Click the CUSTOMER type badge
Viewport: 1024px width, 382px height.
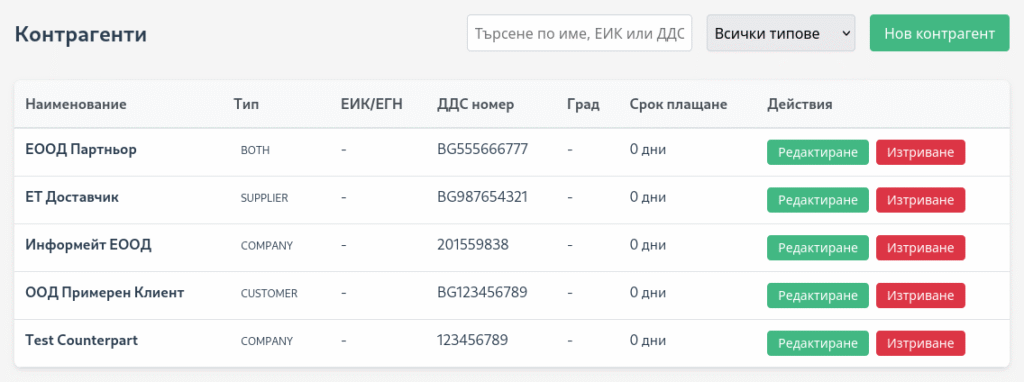click(x=269, y=293)
